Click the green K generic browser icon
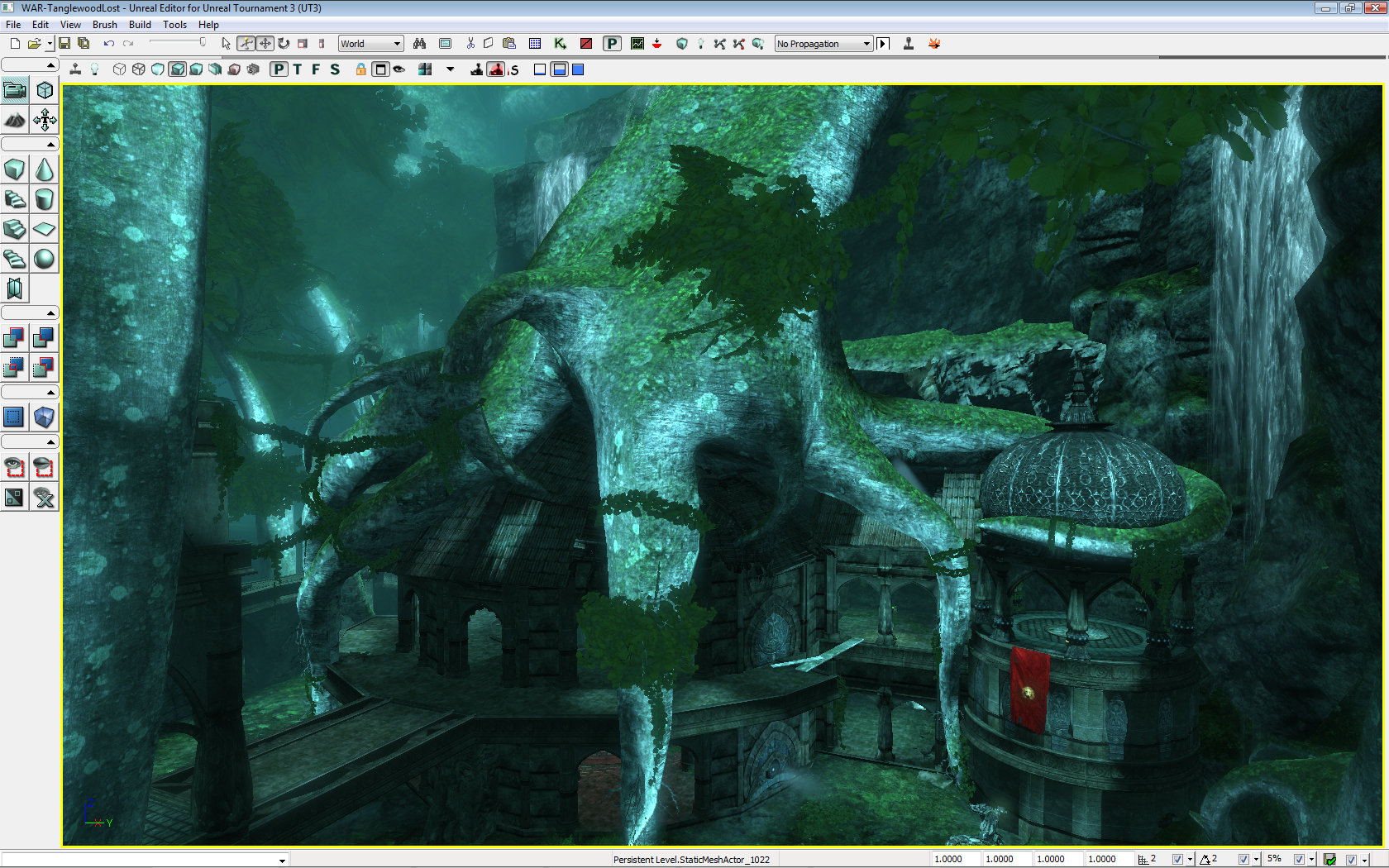 (561, 44)
